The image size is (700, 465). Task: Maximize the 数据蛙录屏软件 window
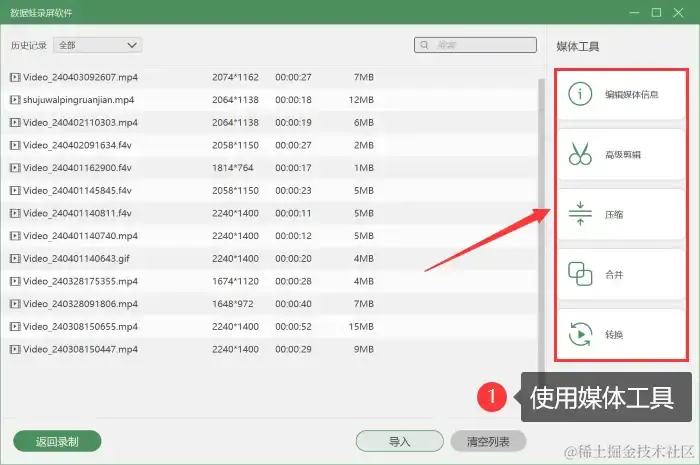656,12
